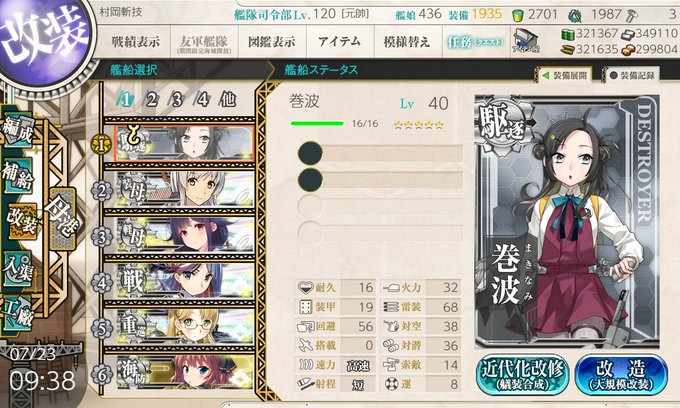Switch to fleet tab 3
Viewport: 680px width, 408px height.
(x=176, y=100)
